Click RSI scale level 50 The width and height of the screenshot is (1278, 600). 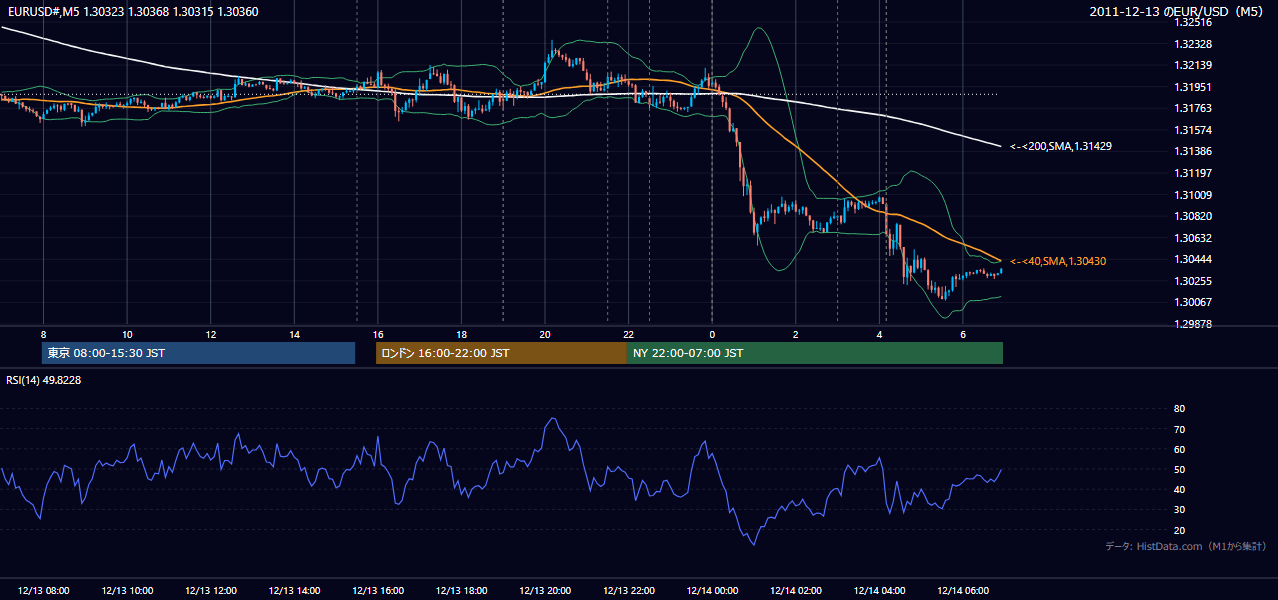(1179, 469)
